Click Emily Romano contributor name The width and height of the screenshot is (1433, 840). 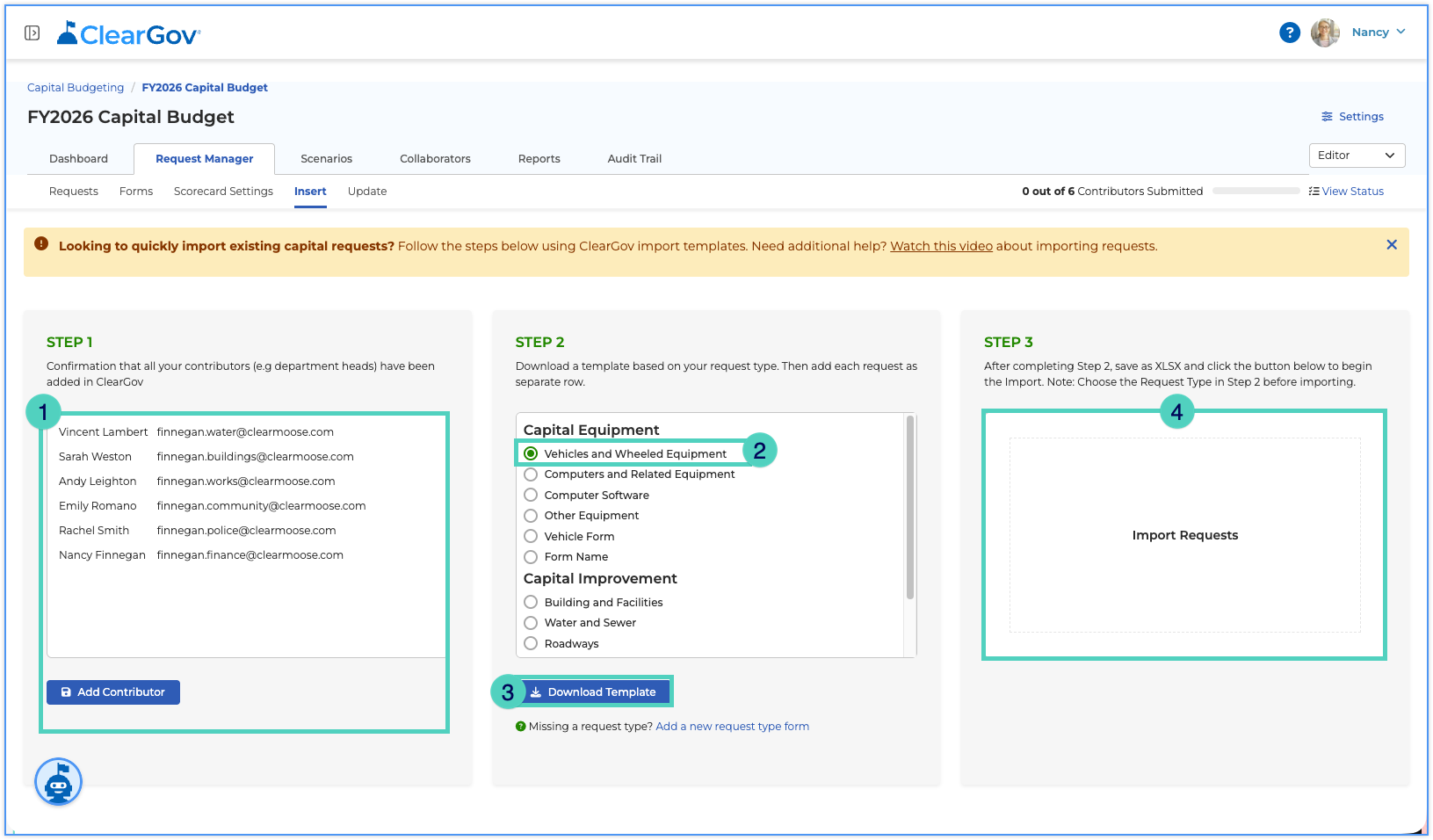pos(98,506)
